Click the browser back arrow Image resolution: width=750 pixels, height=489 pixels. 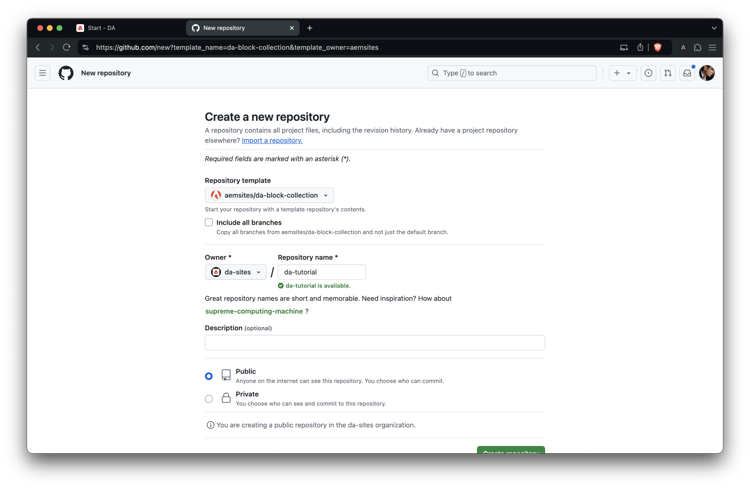pyautogui.click(x=38, y=47)
